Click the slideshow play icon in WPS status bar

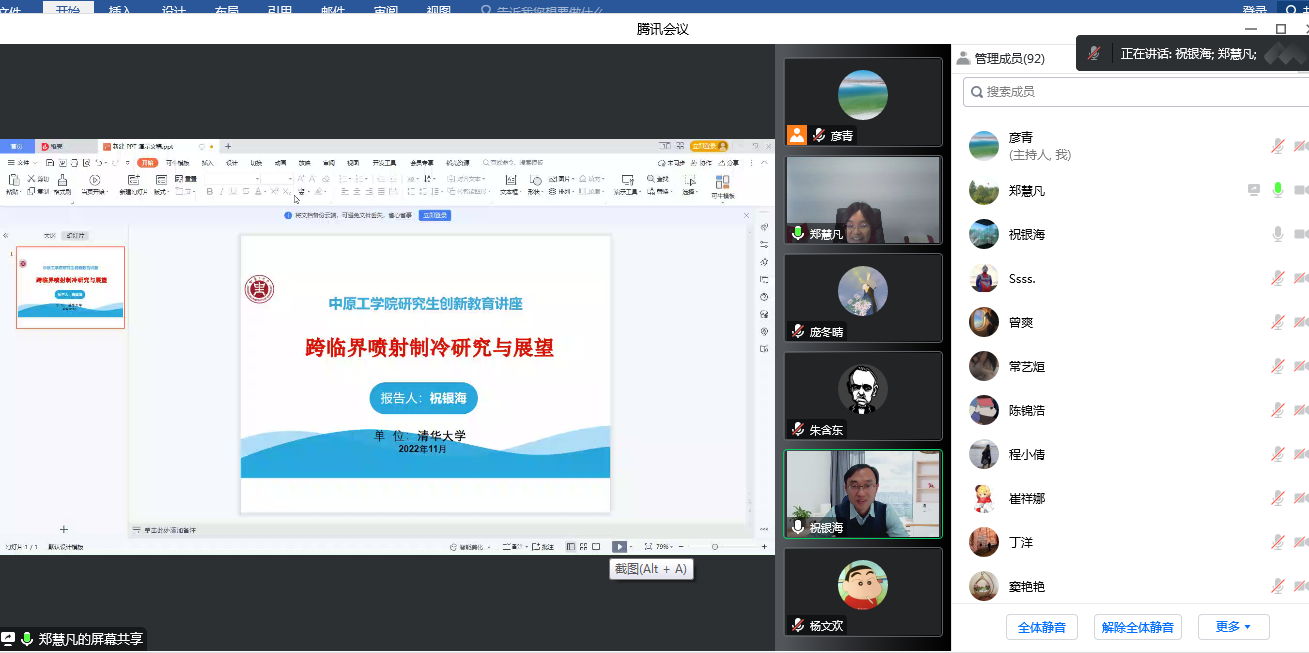(620, 547)
